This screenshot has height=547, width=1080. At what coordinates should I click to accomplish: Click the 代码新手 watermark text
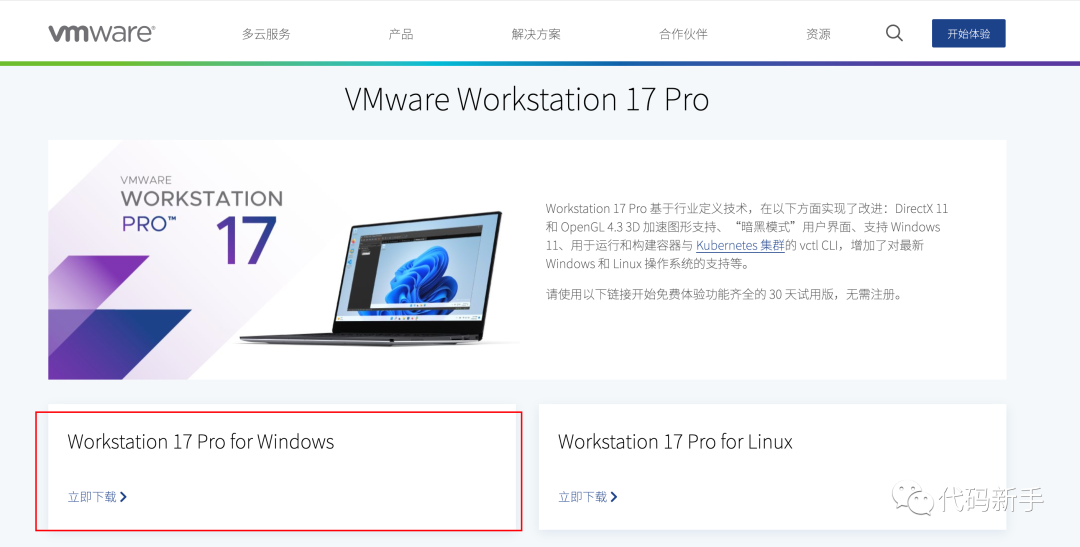[x=992, y=499]
